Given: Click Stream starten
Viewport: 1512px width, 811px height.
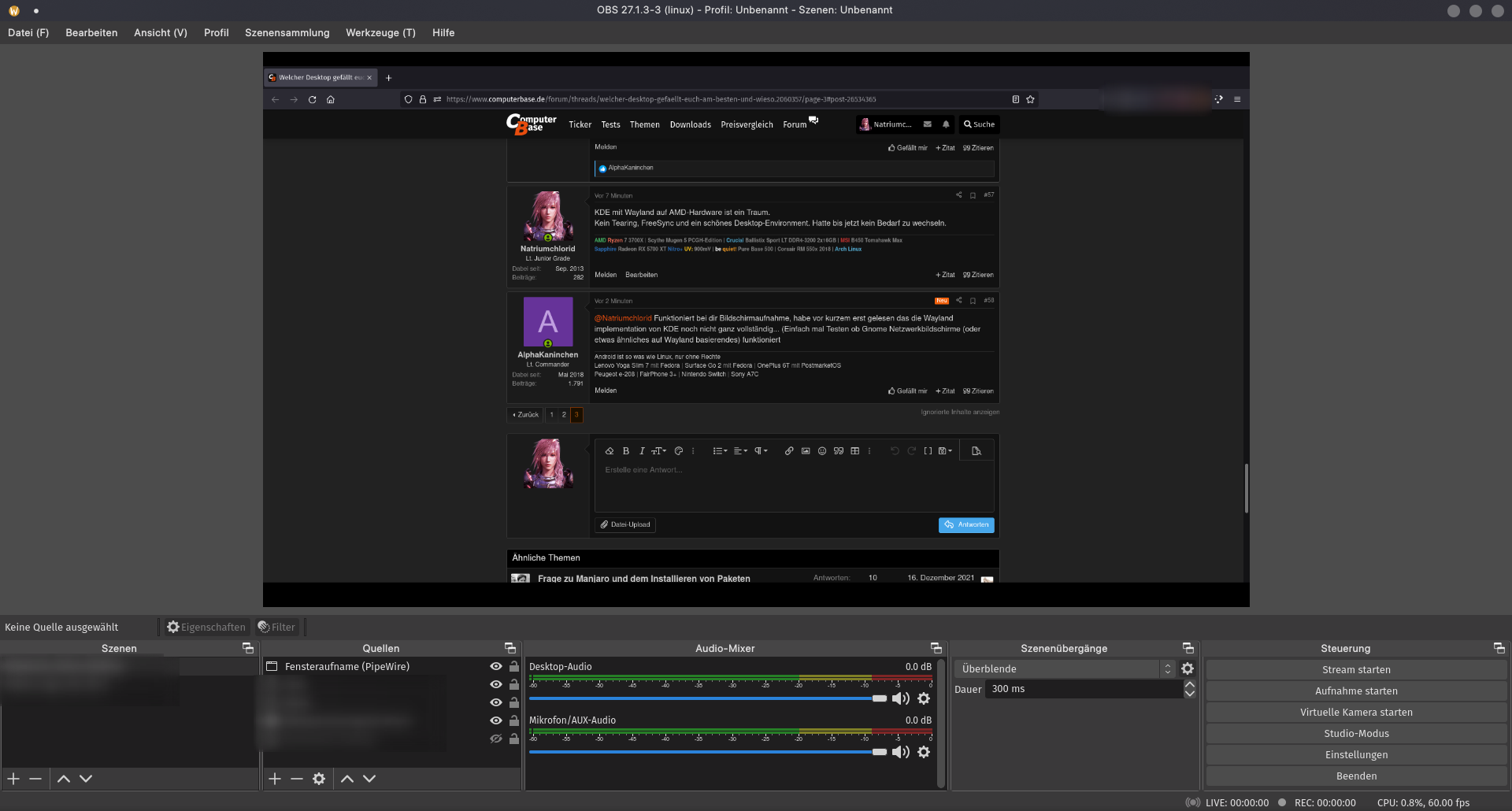Looking at the screenshot, I should (1356, 669).
